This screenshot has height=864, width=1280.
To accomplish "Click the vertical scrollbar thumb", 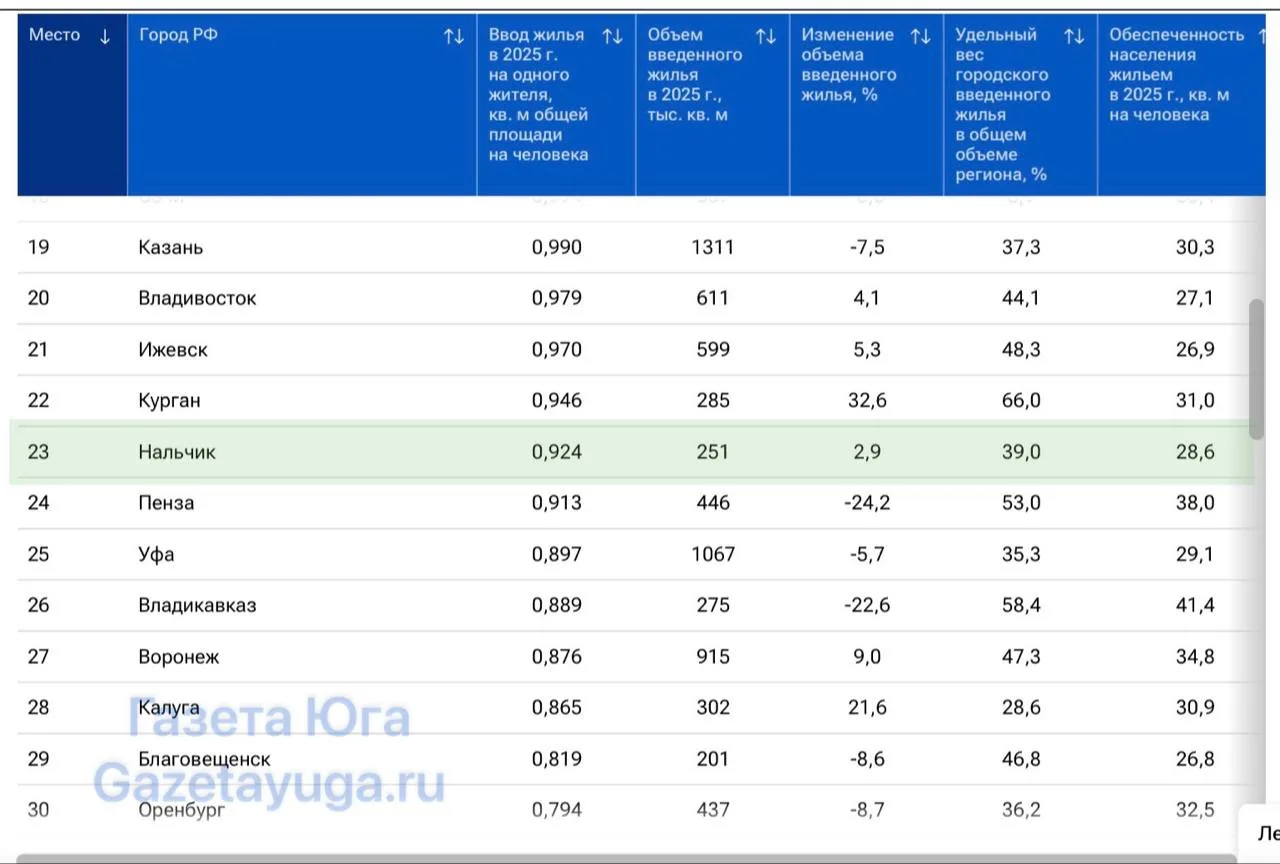I will 1257,369.
